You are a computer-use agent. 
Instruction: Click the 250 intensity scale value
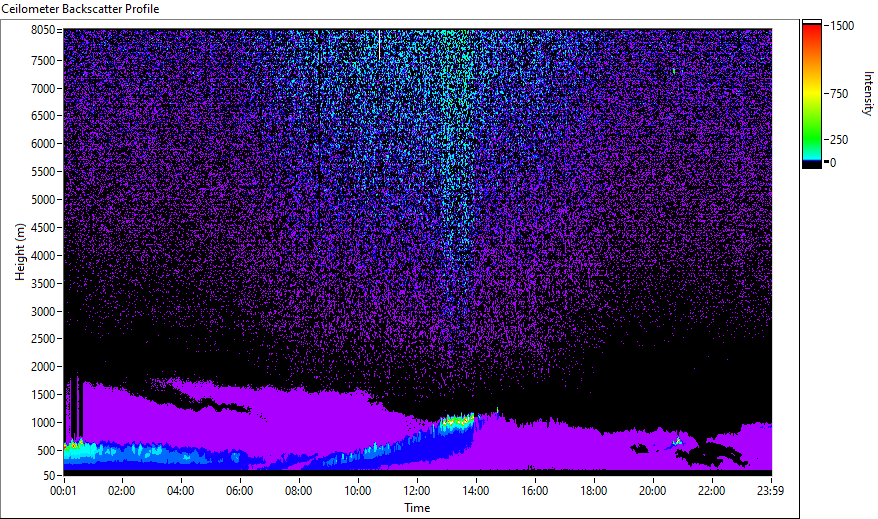[x=839, y=140]
